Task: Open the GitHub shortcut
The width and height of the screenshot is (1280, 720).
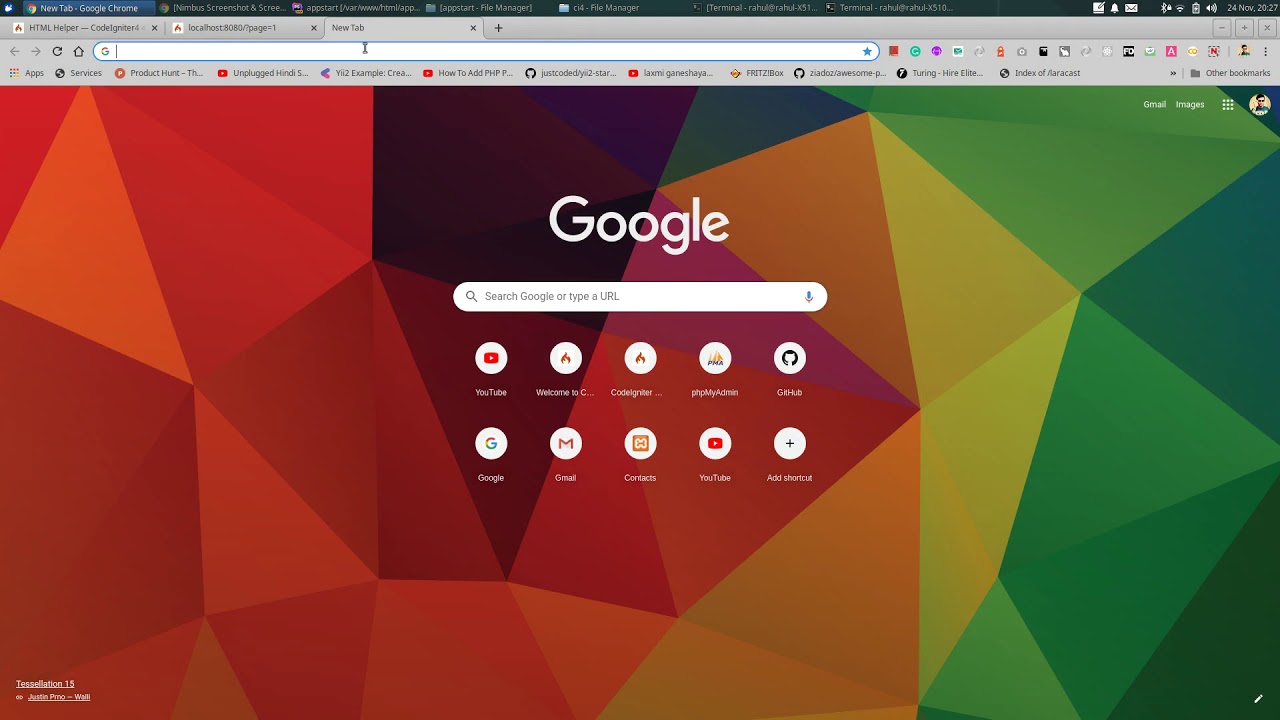Action: click(789, 369)
